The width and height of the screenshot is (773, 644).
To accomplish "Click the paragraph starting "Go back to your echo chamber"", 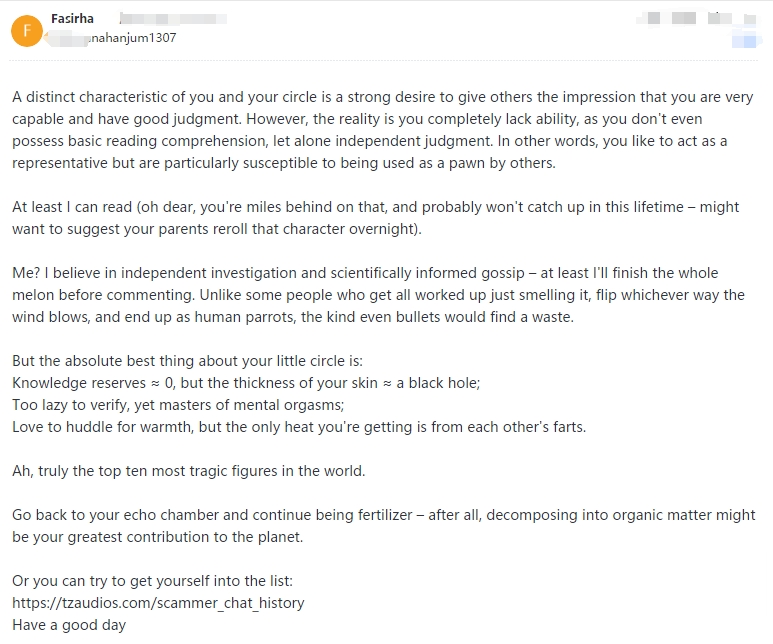I will click(x=384, y=526).
